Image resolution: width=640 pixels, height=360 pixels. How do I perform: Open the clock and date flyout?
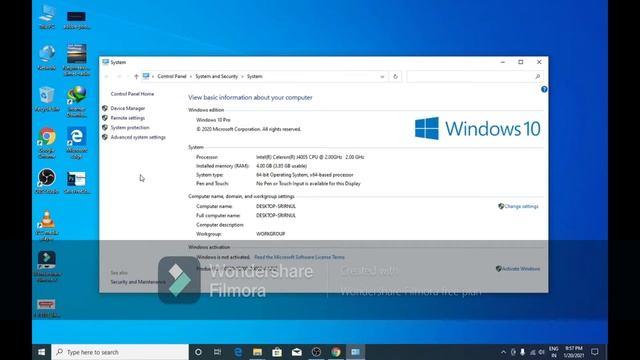(x=573, y=352)
